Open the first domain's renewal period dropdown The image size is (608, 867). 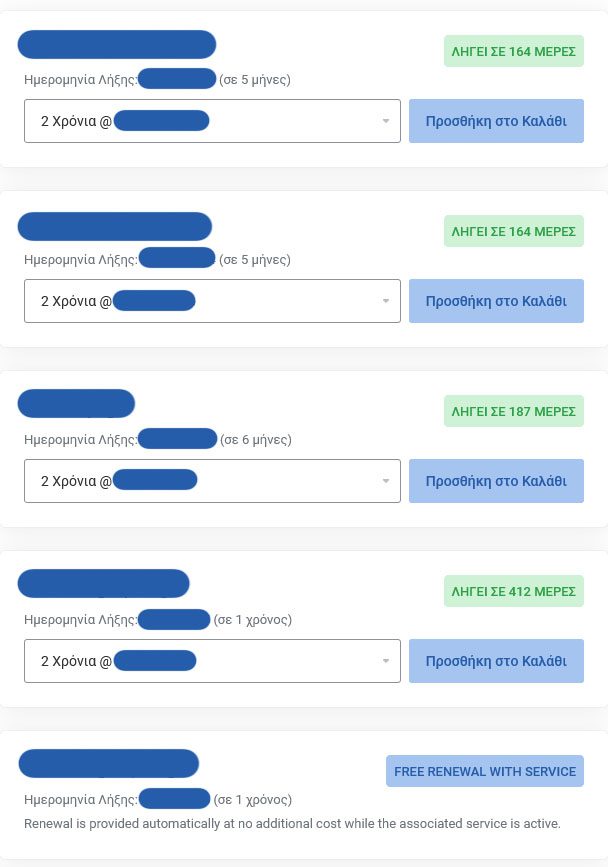[212, 121]
